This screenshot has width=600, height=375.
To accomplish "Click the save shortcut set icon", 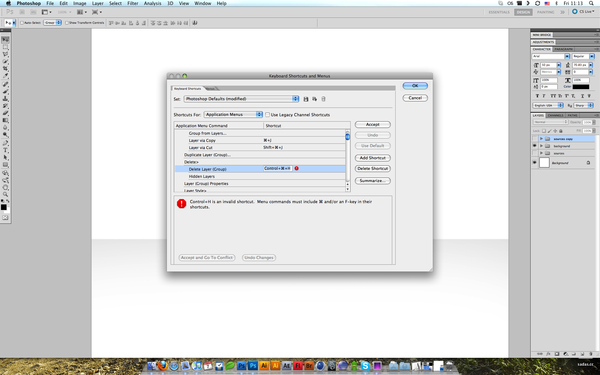I will [306, 99].
